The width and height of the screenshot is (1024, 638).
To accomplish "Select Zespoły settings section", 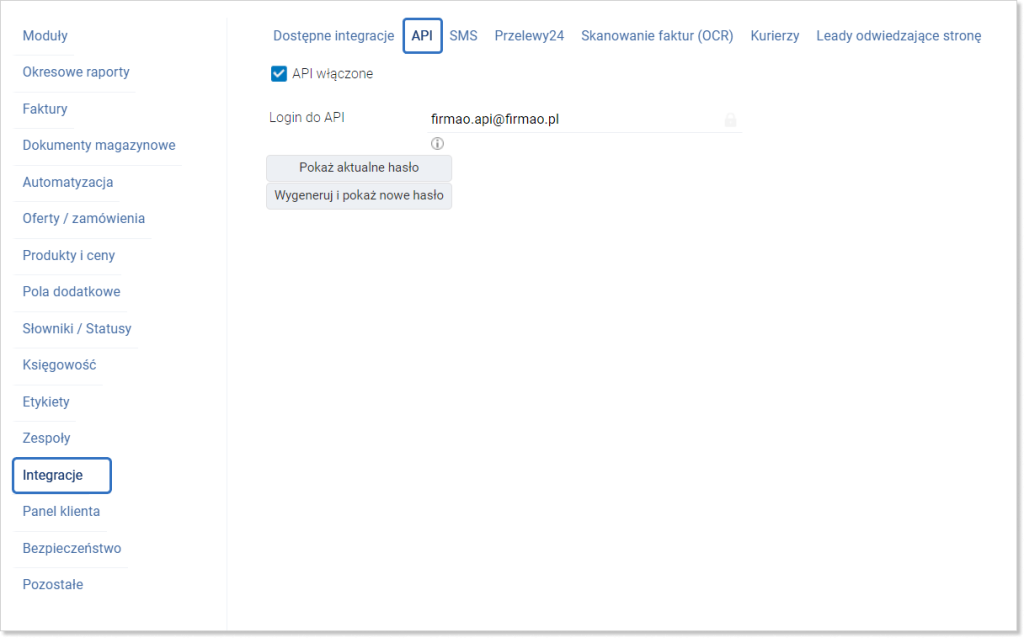I will click(46, 438).
